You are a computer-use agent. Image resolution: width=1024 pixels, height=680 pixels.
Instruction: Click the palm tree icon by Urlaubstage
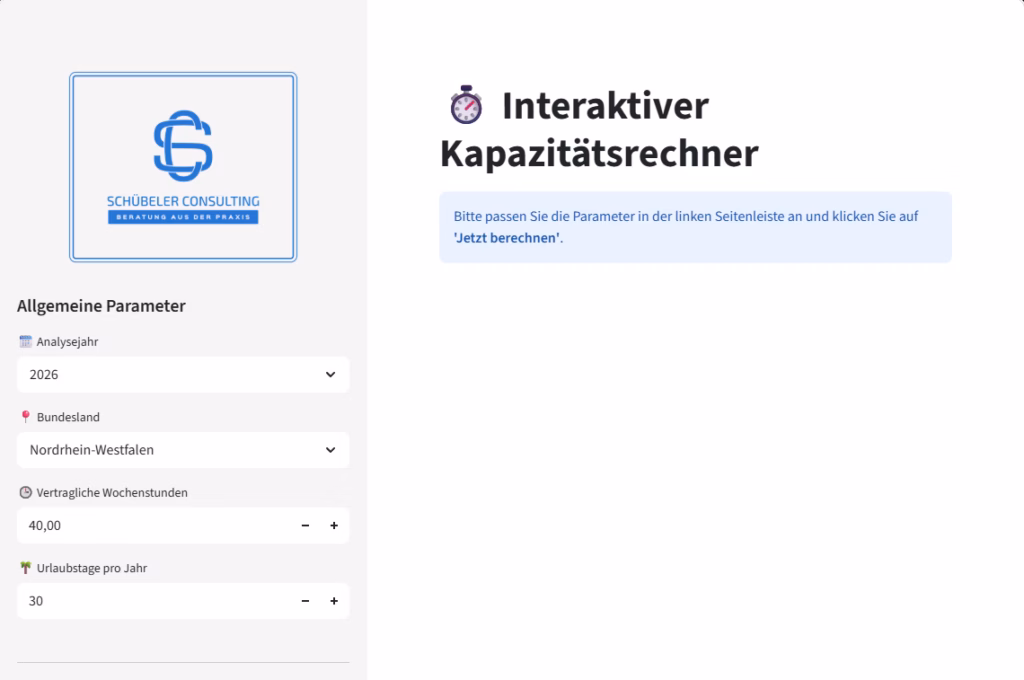tap(25, 567)
